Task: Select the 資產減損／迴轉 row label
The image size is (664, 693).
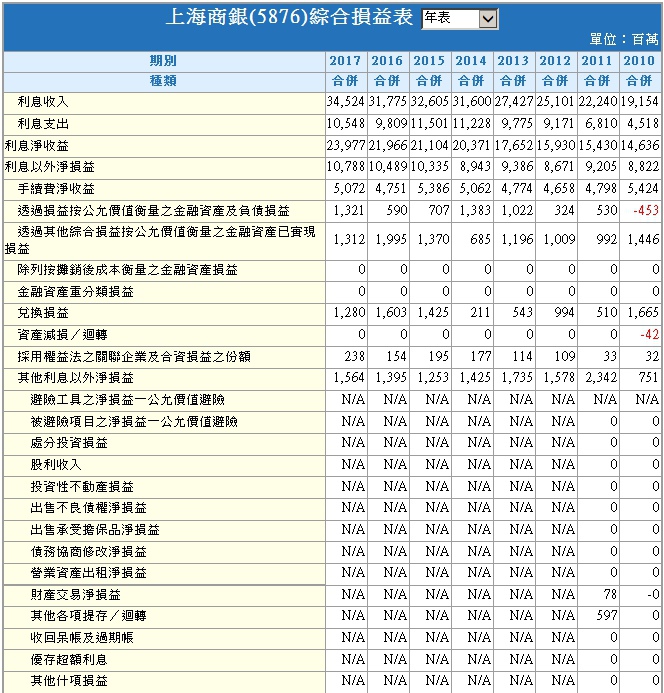Action: click(x=62, y=335)
